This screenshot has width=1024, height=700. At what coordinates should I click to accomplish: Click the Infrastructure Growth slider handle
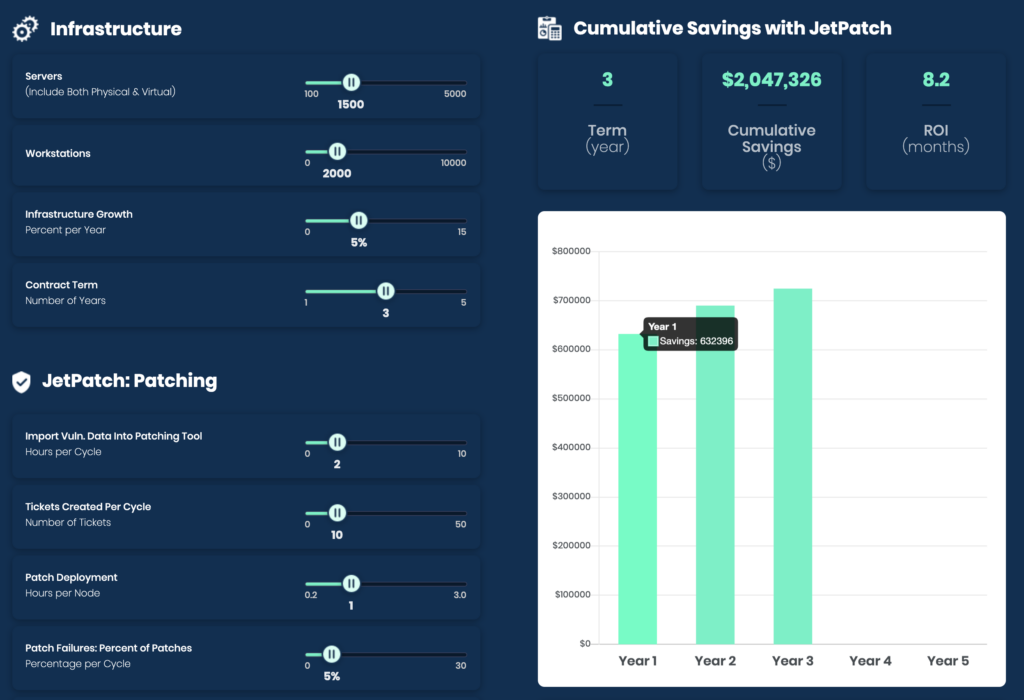click(359, 221)
